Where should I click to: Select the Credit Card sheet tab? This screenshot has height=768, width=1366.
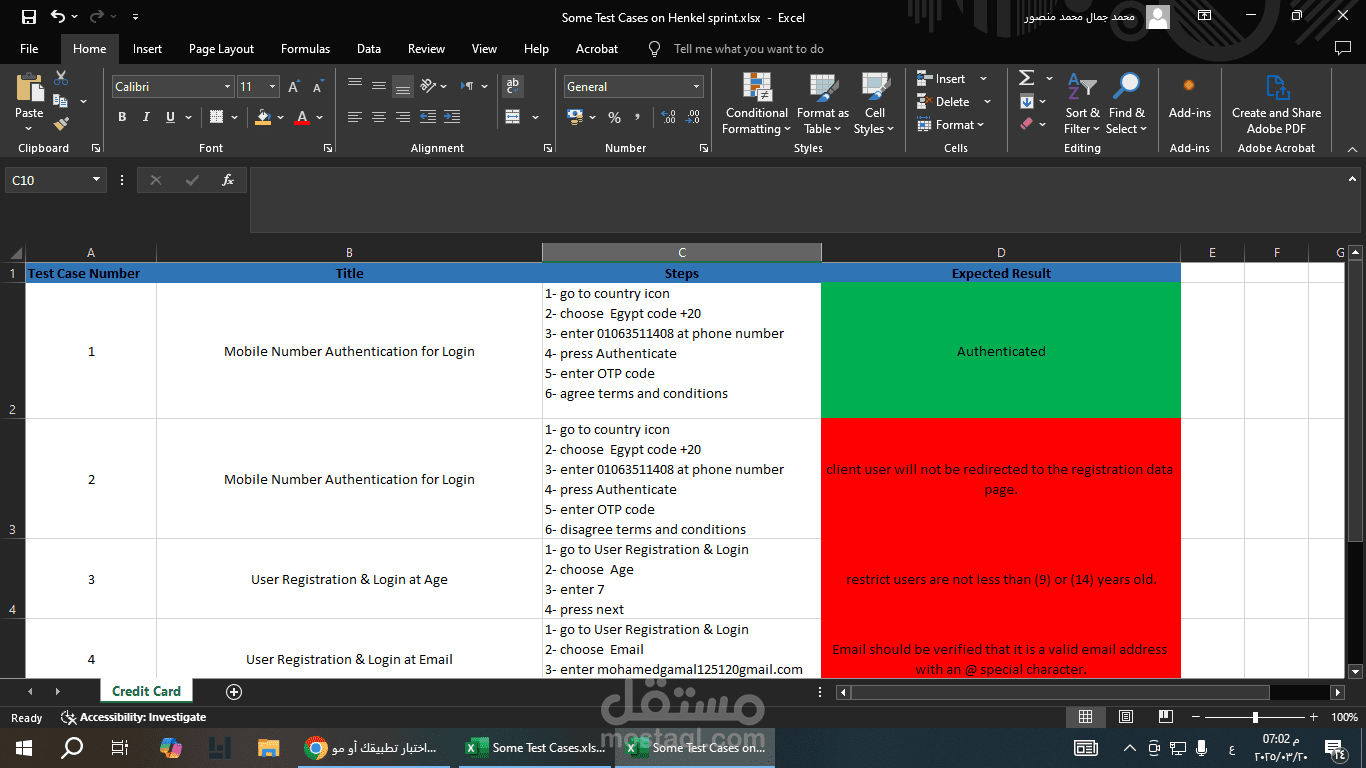pyautogui.click(x=146, y=691)
